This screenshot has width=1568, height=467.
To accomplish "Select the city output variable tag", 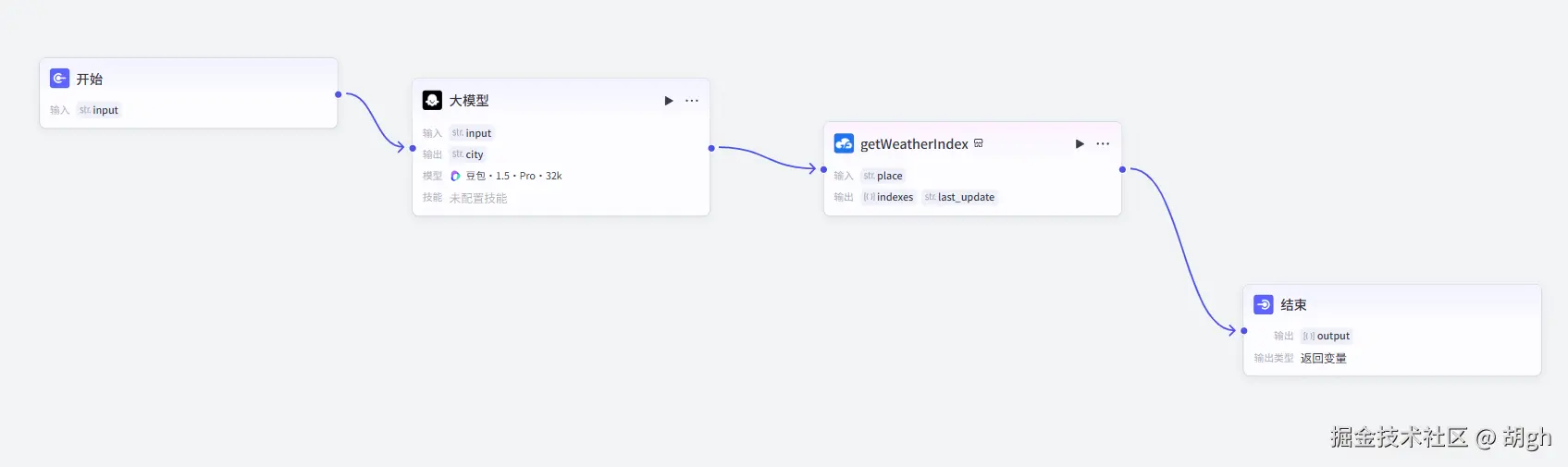I will click(468, 154).
